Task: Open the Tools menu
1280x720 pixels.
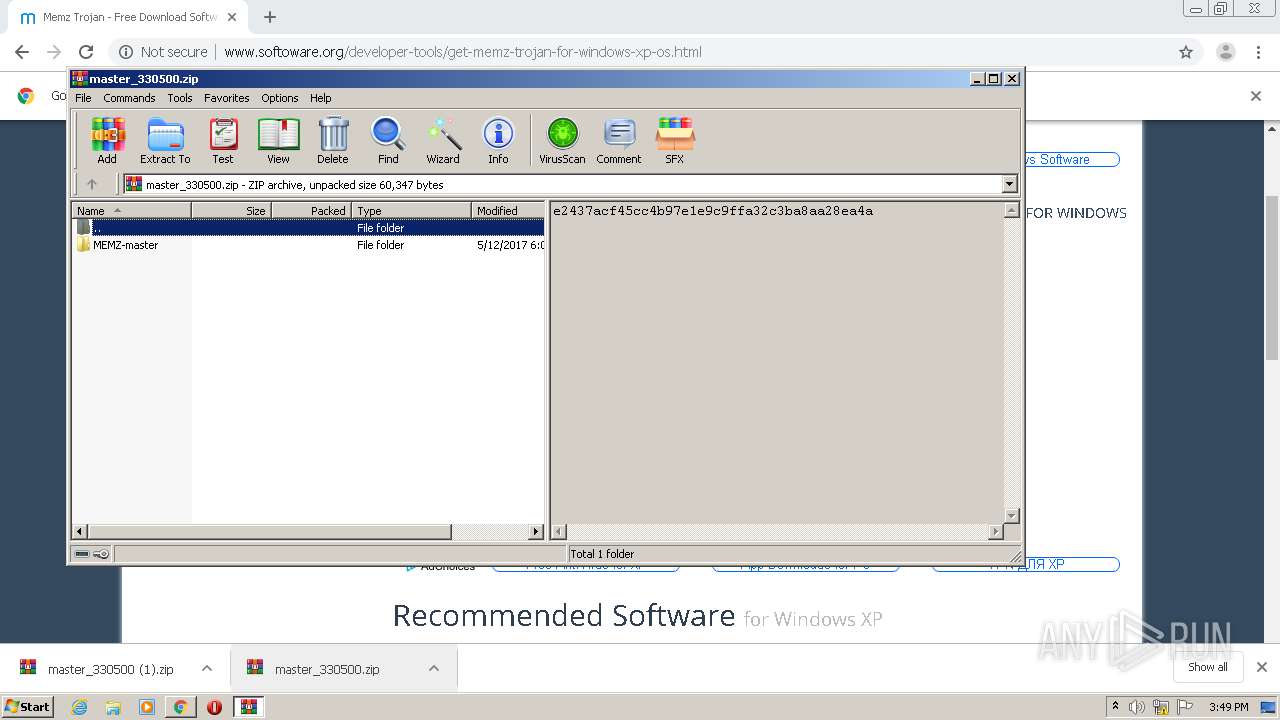Action: click(x=180, y=98)
